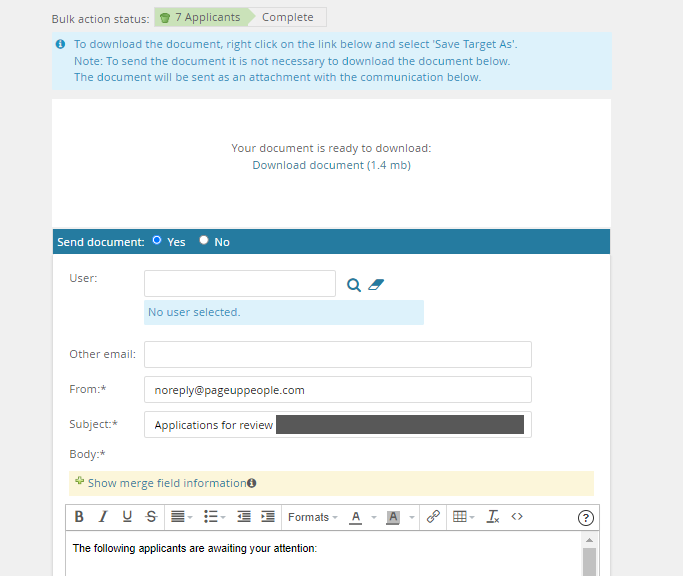Expand the background color picker arrow
This screenshot has height=576, width=683.
(x=412, y=517)
